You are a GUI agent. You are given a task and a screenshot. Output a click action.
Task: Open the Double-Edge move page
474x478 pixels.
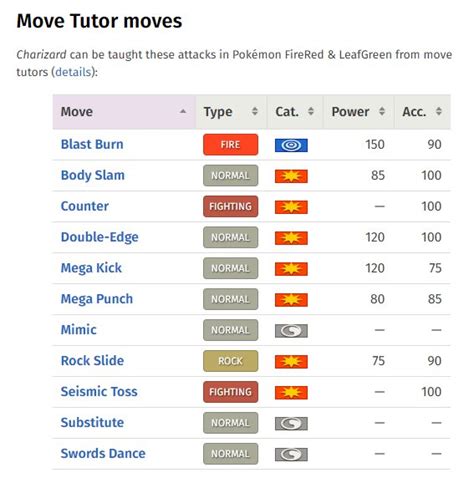99,237
